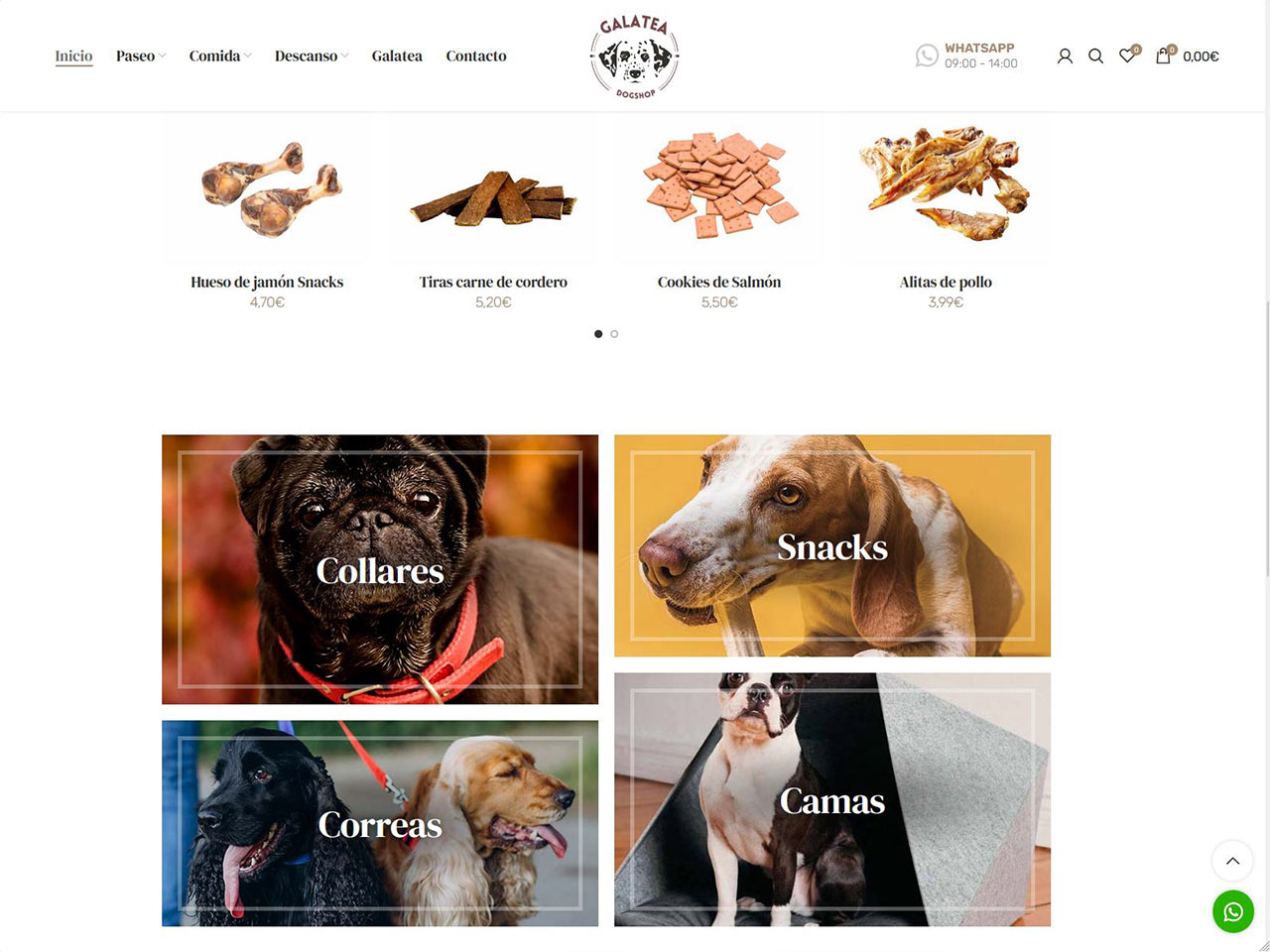
Task: Switch to the second carousel page dot
Action: click(614, 334)
